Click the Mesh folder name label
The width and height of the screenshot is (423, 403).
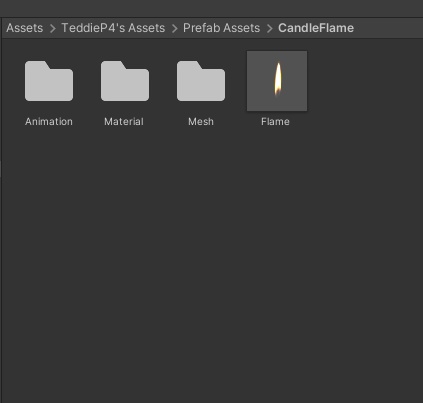click(x=201, y=122)
